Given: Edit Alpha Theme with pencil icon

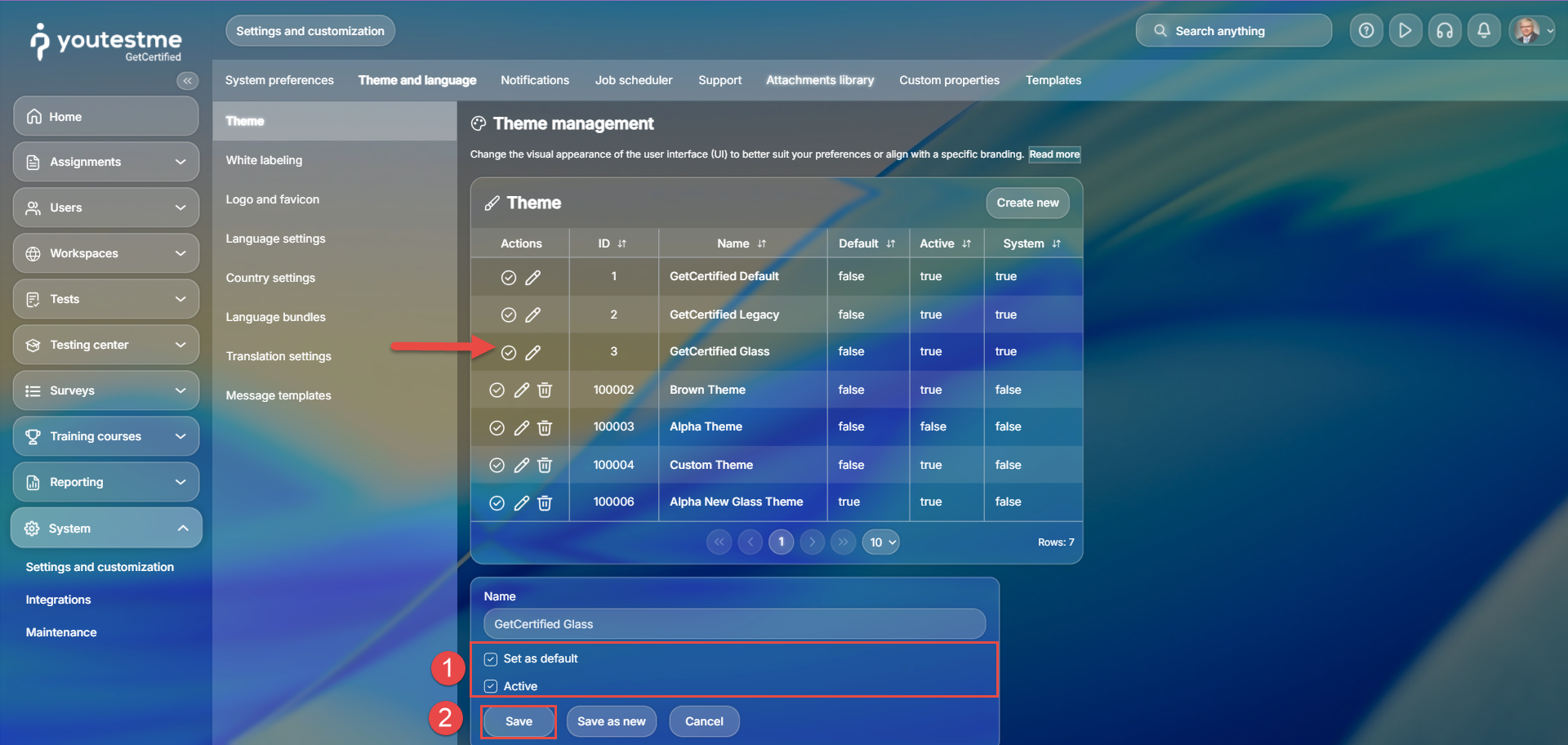Looking at the screenshot, I should [521, 427].
